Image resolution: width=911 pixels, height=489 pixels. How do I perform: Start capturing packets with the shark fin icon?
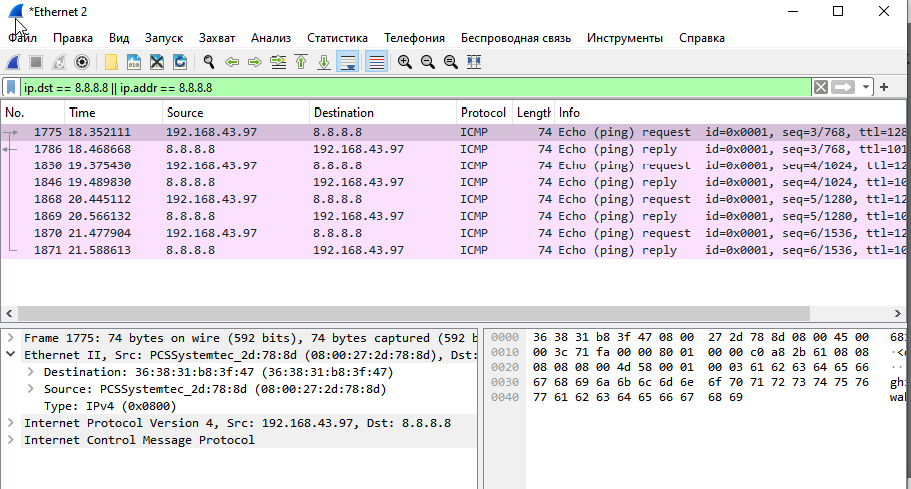click(x=13, y=62)
